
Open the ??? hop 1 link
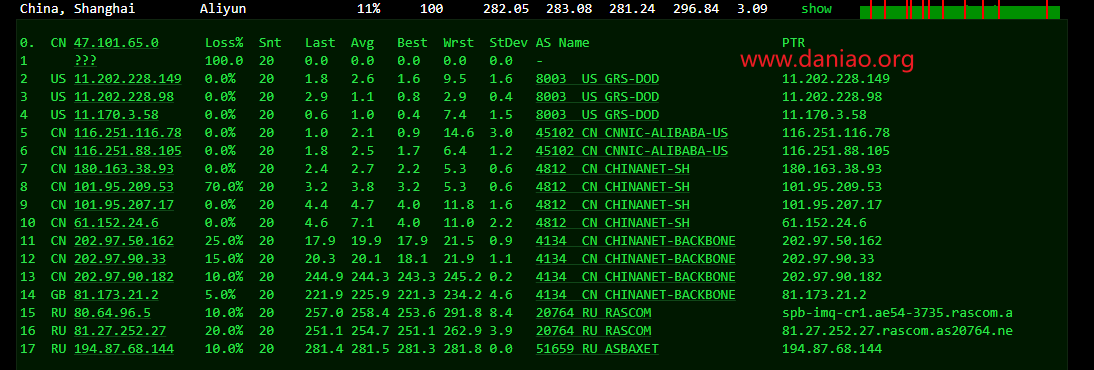tap(85, 61)
